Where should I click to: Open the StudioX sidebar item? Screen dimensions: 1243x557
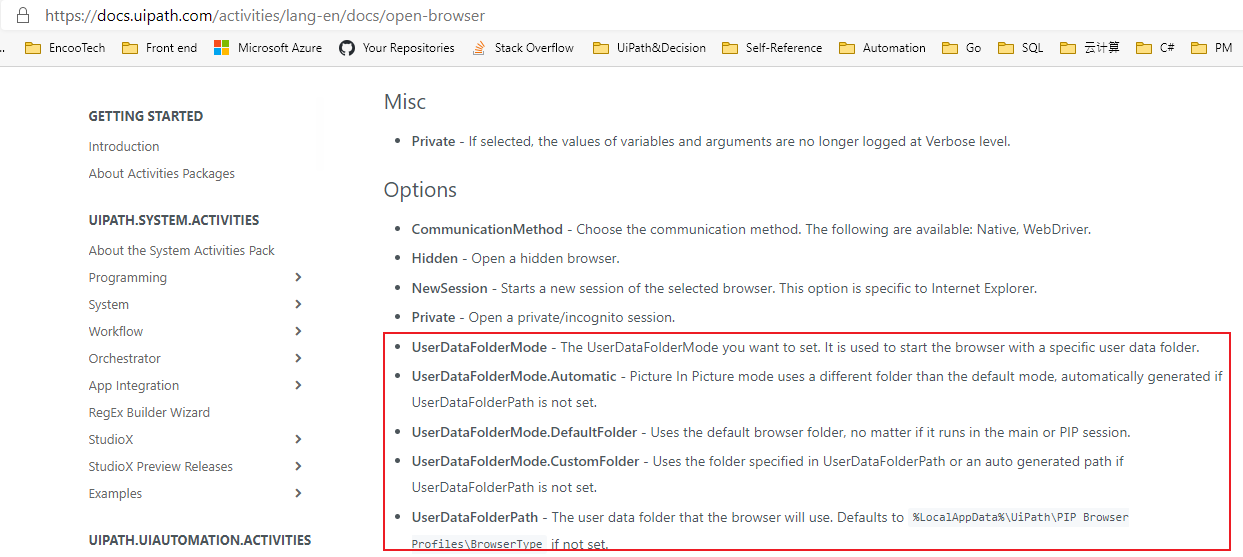pyautogui.click(x=111, y=439)
